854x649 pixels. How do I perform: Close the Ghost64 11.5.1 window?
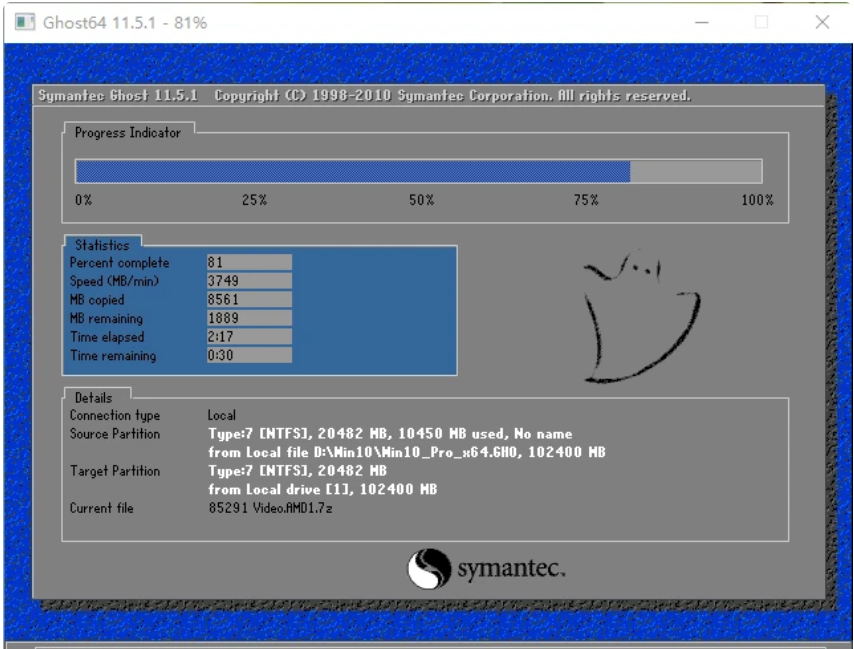click(822, 22)
